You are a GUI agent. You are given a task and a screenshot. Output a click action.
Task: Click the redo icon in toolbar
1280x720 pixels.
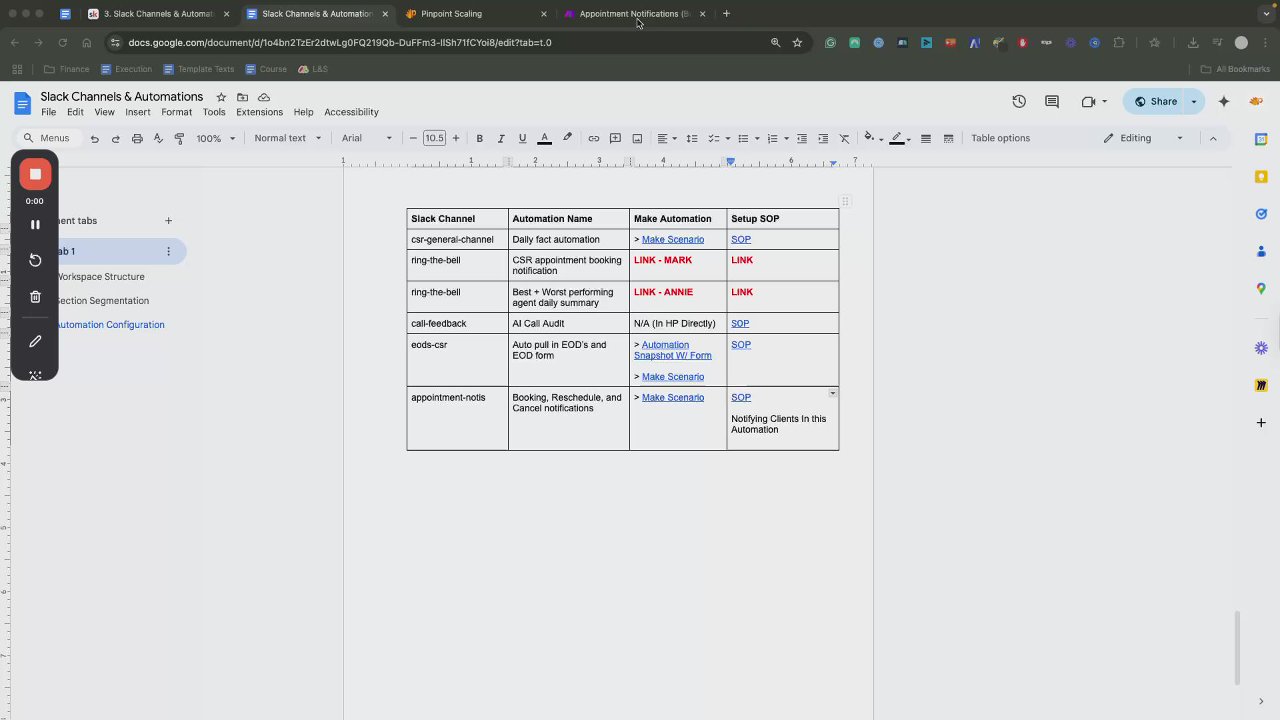(x=116, y=138)
